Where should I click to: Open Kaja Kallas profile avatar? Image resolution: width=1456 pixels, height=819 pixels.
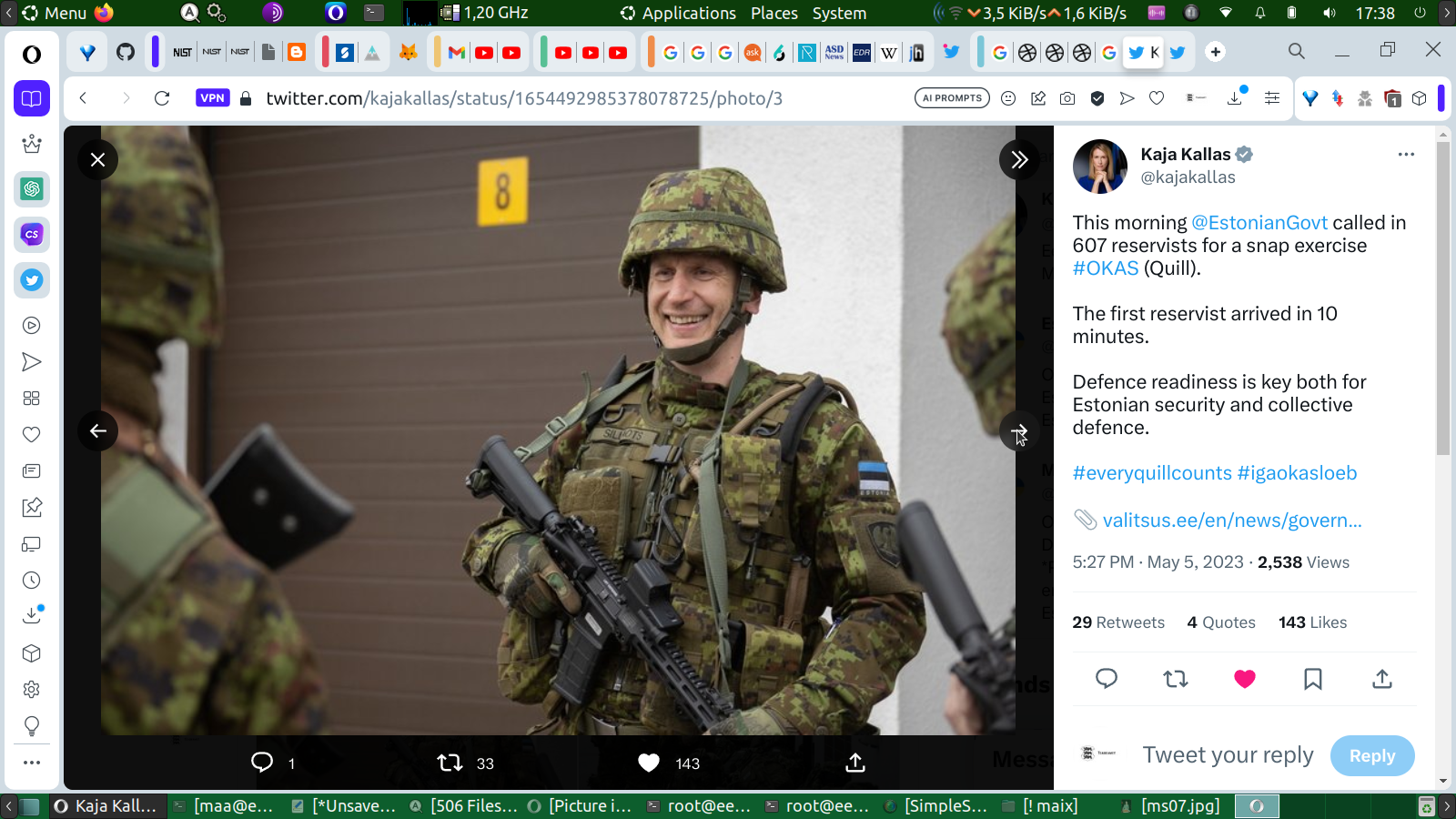point(1100,167)
